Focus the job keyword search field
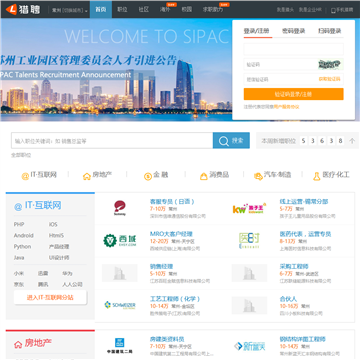 pos(112,141)
